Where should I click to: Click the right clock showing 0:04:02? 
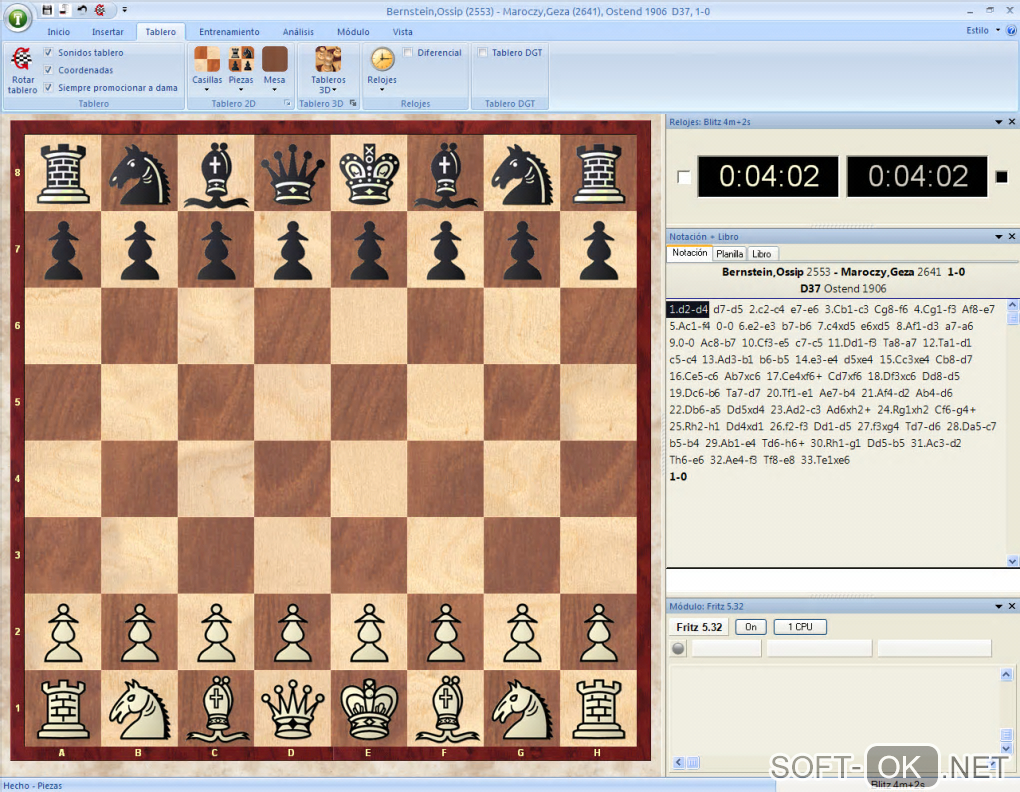[x=917, y=176]
